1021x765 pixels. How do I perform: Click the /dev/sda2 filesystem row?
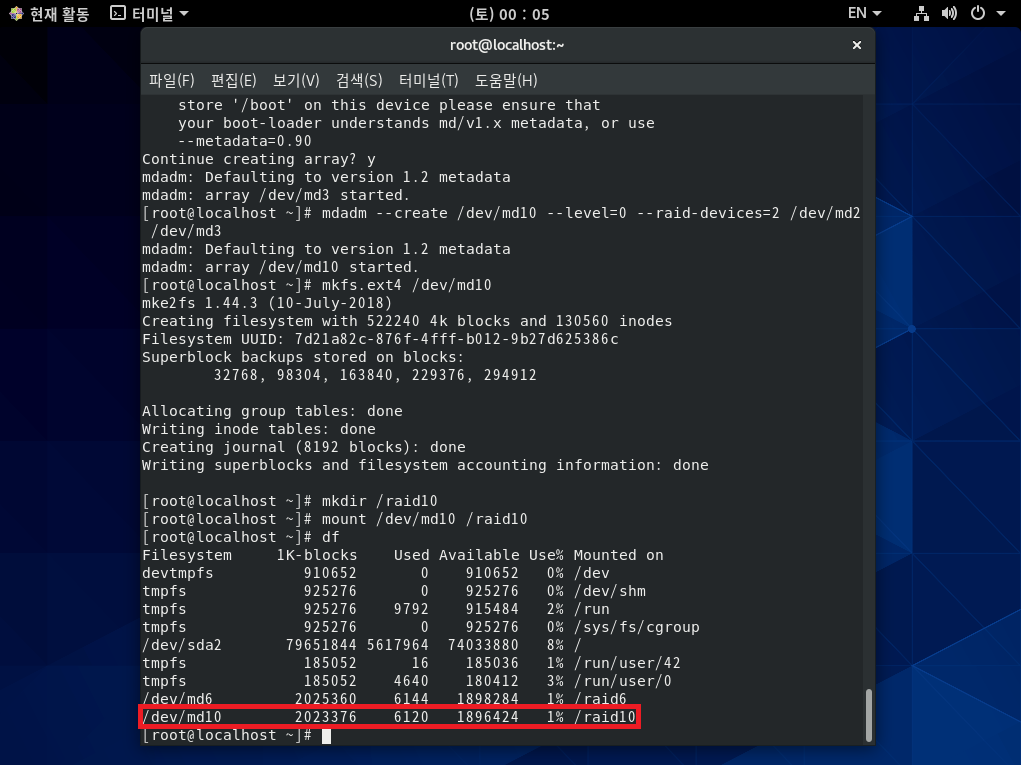click(361, 645)
